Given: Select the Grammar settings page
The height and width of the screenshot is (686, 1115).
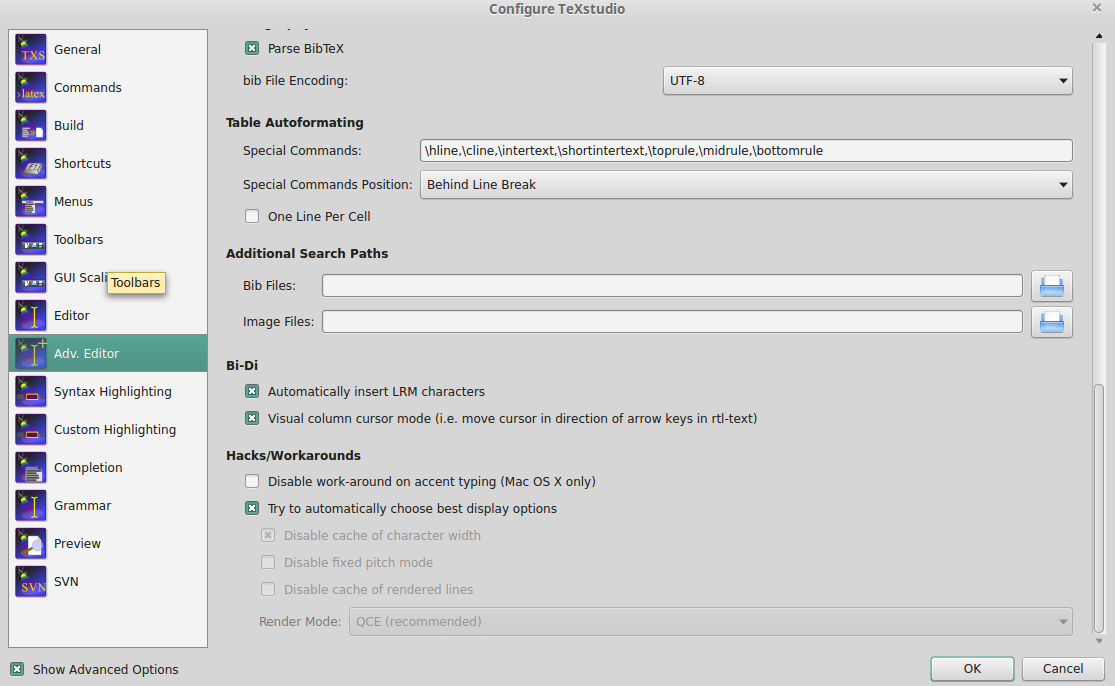Looking at the screenshot, I should tap(108, 505).
